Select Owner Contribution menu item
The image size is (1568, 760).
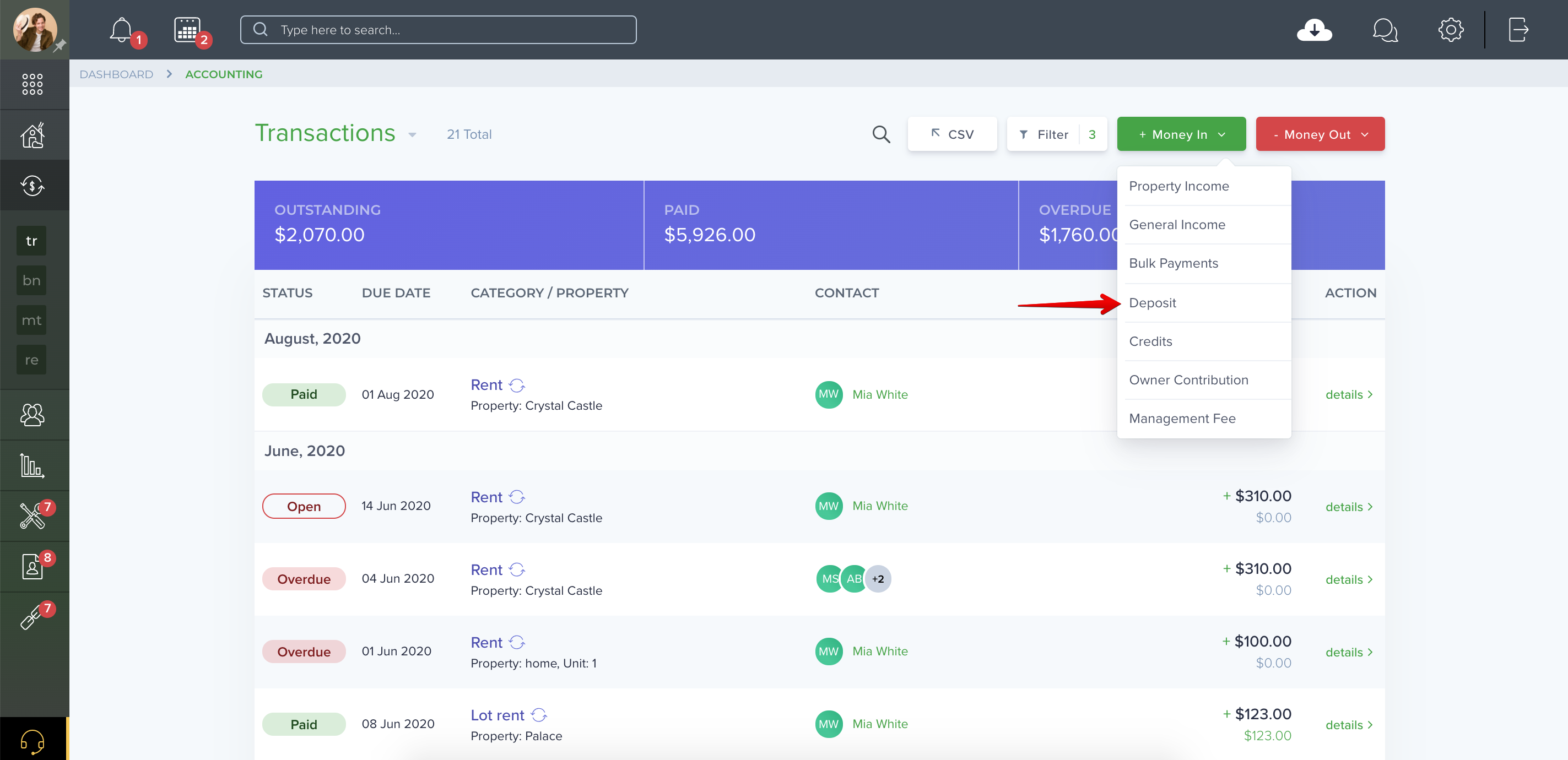(x=1203, y=379)
